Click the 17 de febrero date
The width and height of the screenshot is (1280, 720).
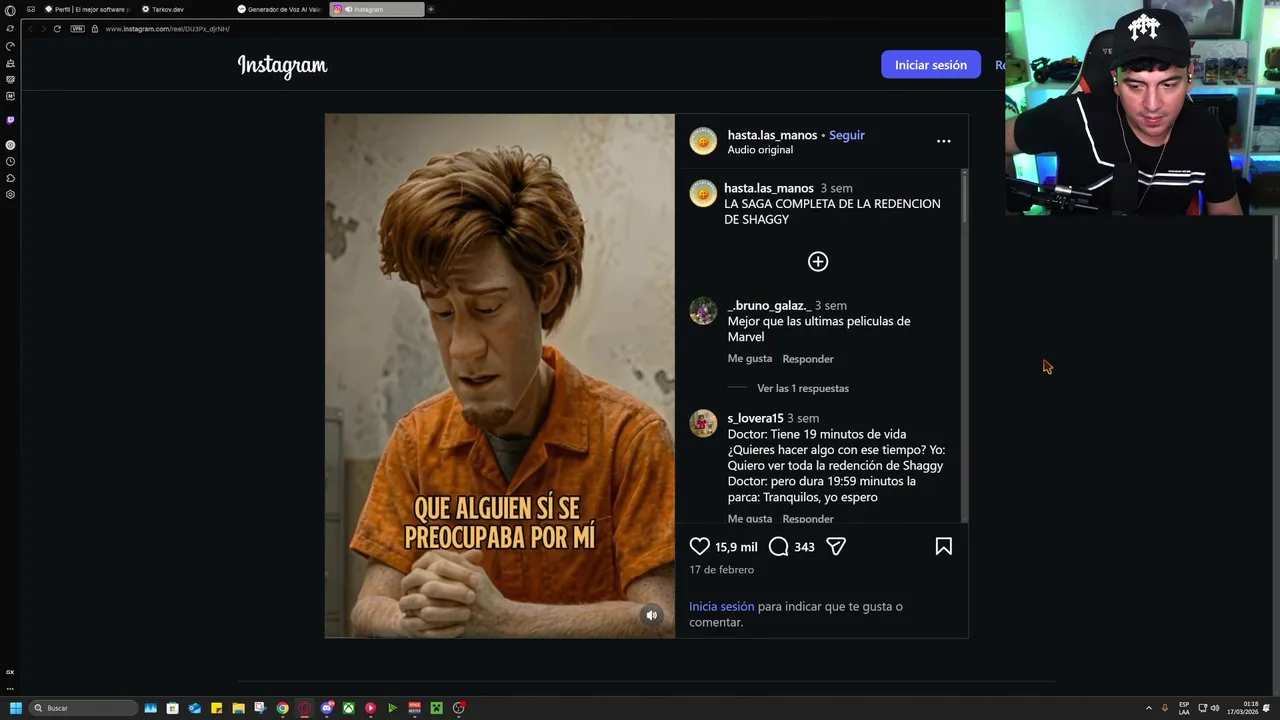(x=721, y=570)
